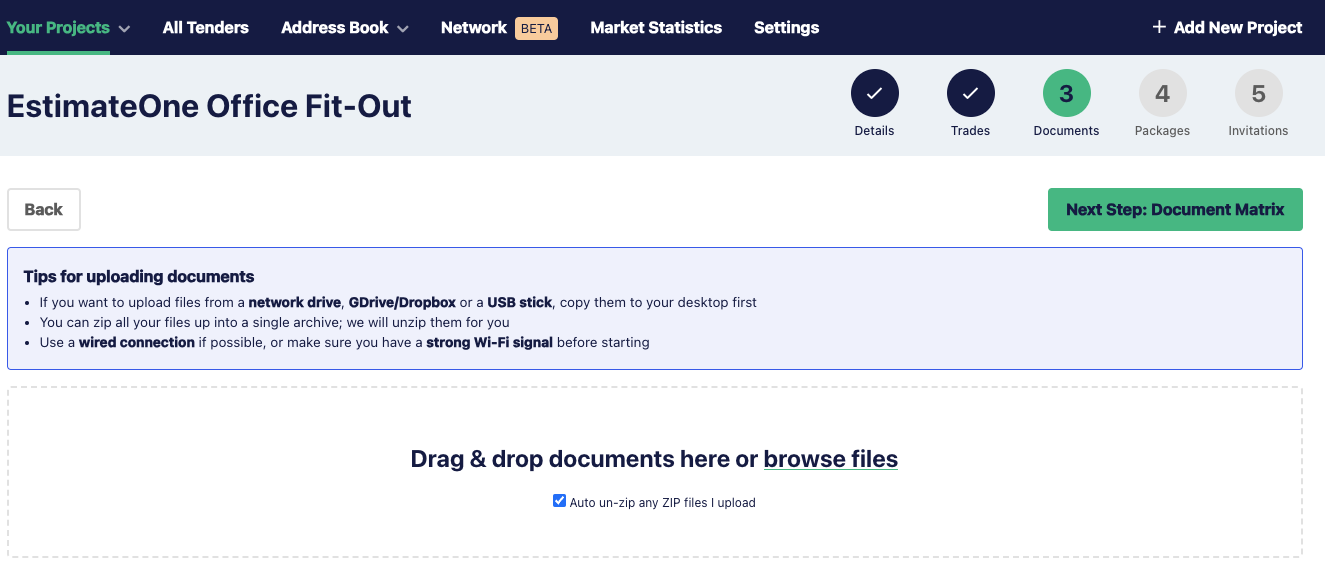Go to All Tenders

tap(206, 28)
